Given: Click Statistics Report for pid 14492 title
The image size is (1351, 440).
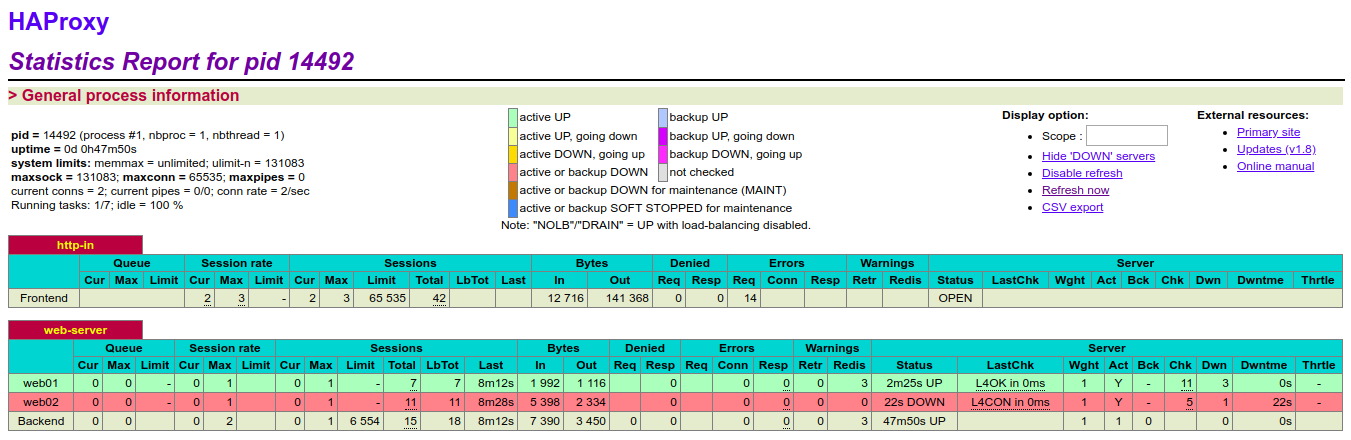Looking at the screenshot, I should coord(181,62).
